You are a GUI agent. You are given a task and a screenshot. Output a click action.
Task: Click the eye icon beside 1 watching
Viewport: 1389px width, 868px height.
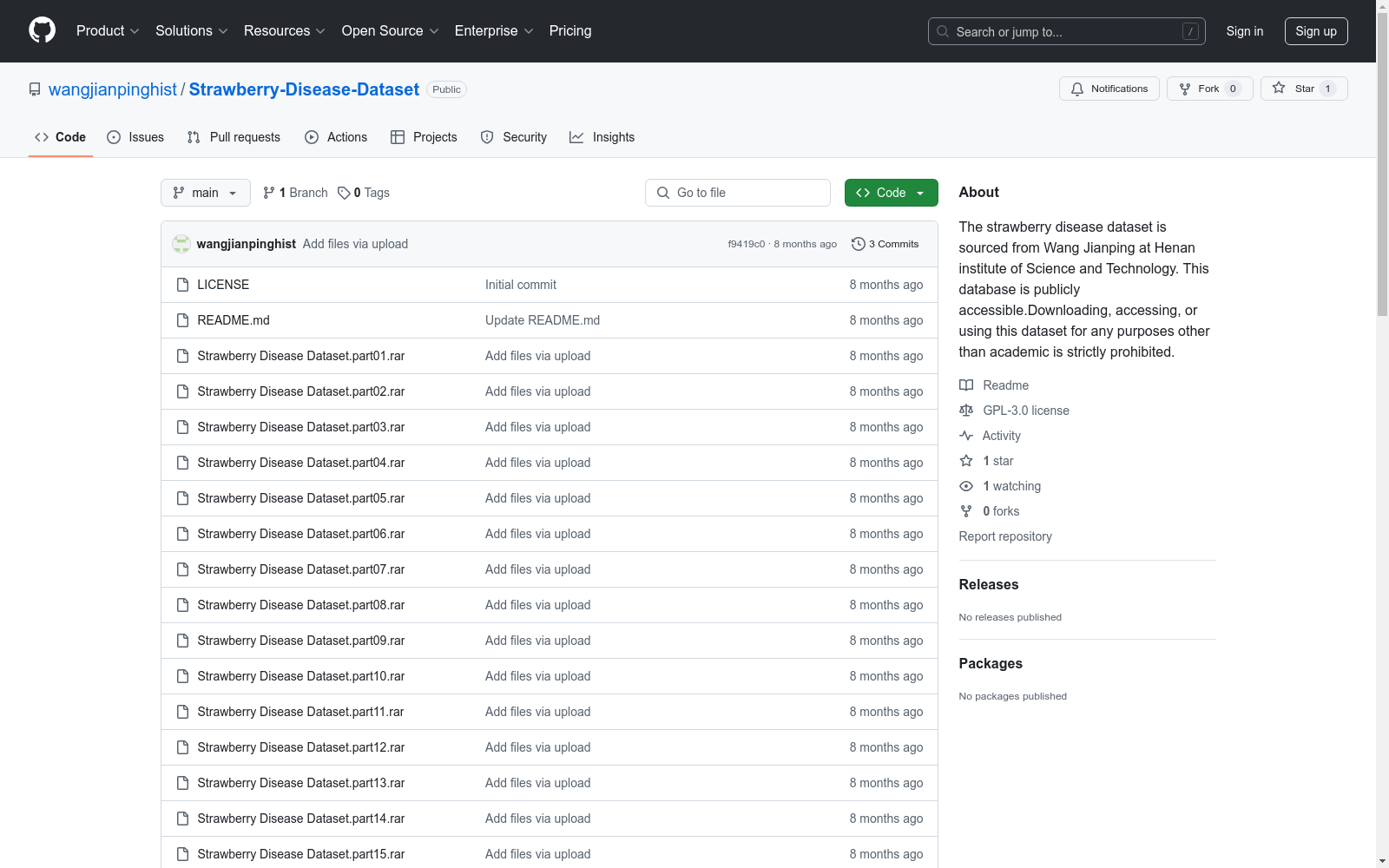966,486
